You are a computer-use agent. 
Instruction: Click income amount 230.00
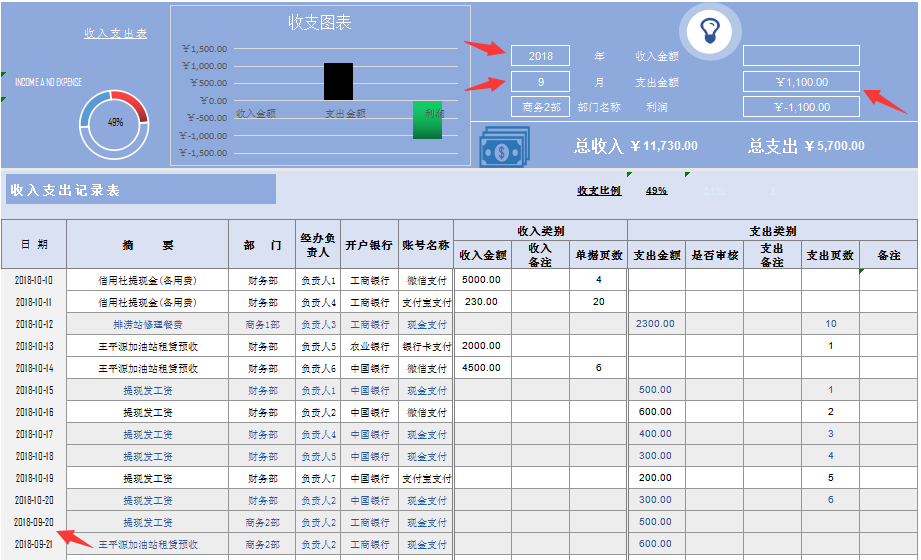[x=482, y=301]
